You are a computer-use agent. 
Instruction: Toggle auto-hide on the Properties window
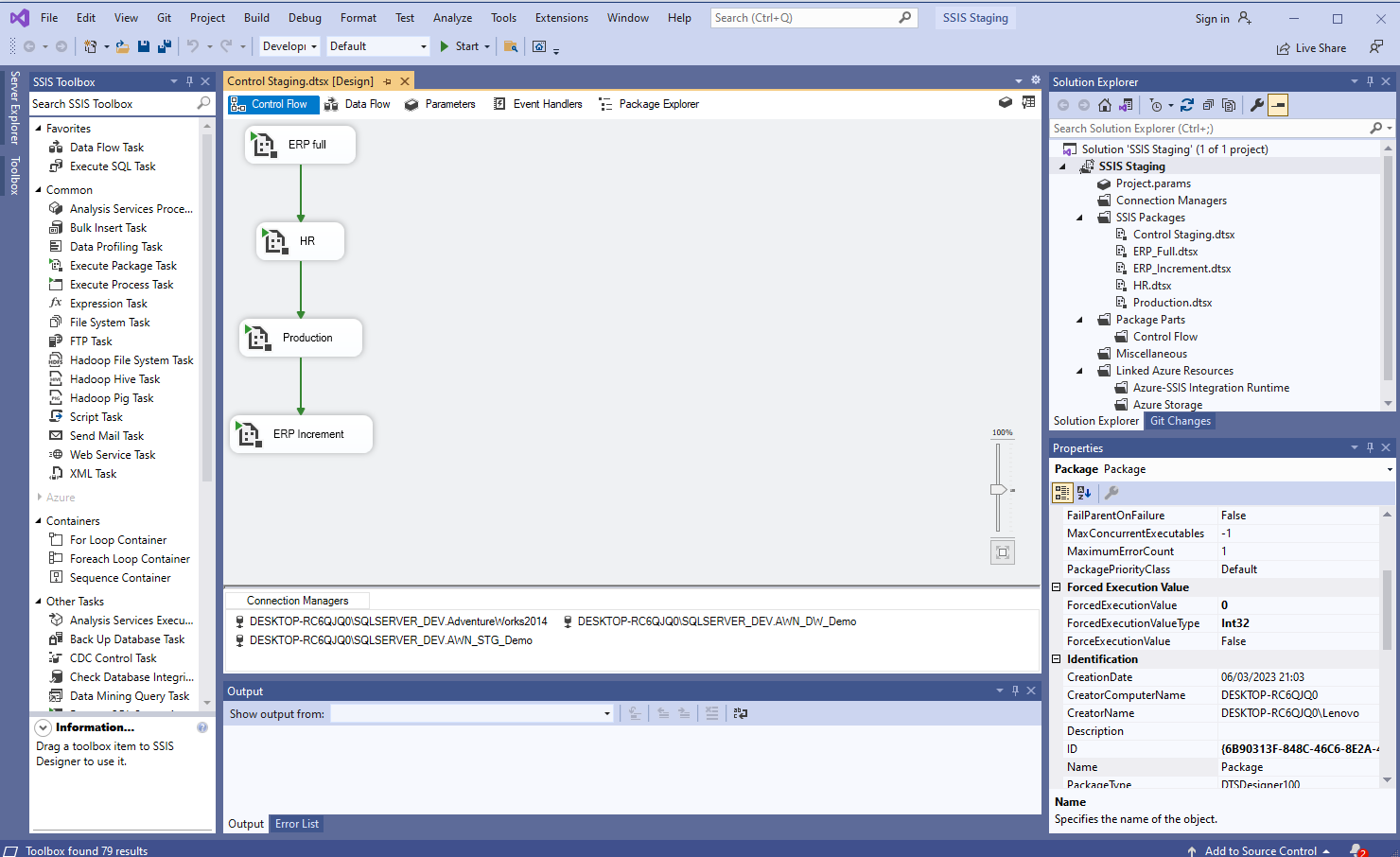coord(1370,446)
